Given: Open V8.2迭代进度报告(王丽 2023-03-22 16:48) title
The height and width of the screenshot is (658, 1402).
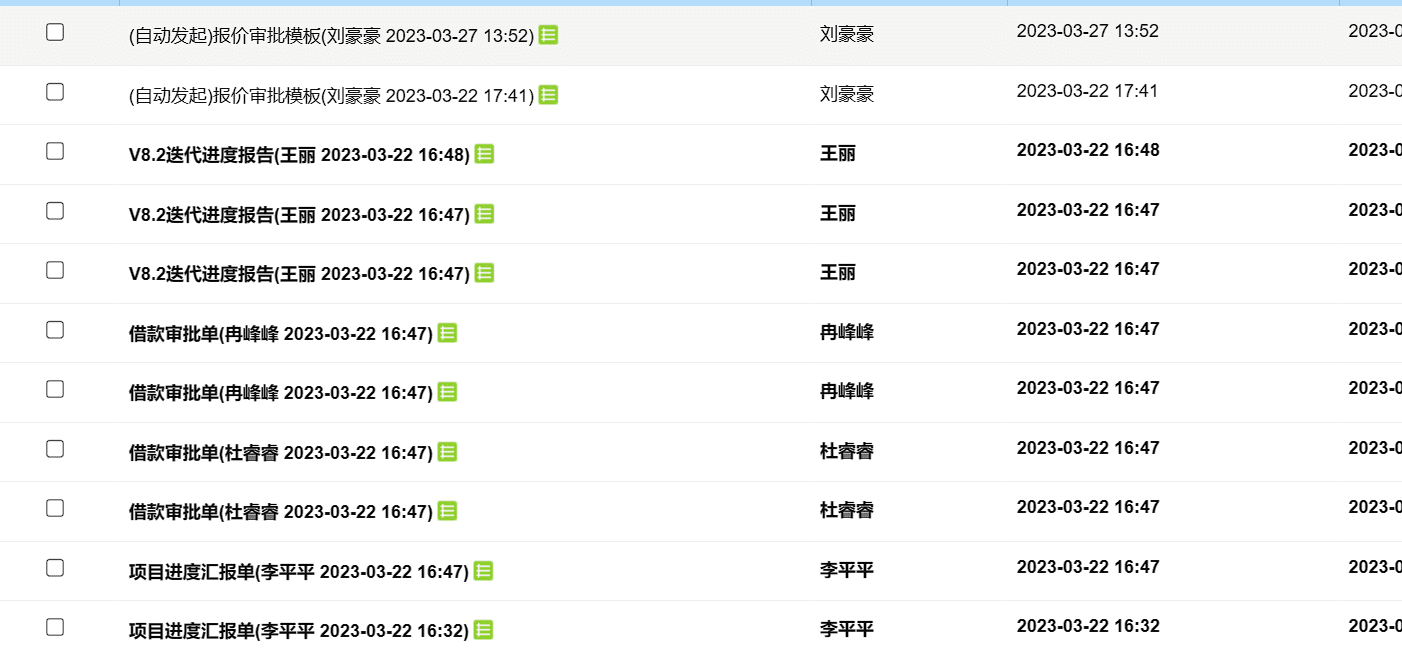Looking at the screenshot, I should pyautogui.click(x=299, y=155).
